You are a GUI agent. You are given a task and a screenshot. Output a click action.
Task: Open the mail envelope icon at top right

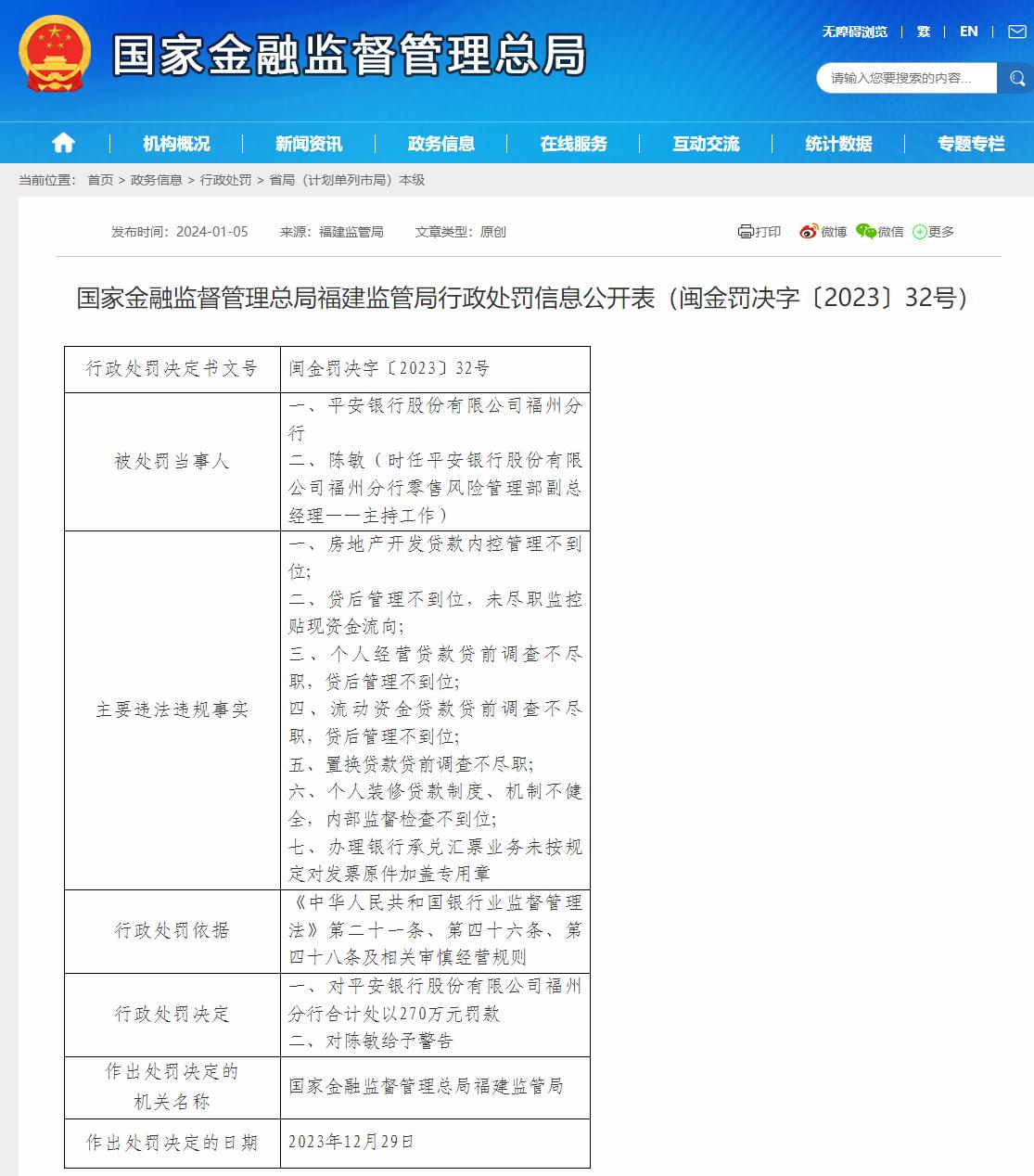pyautogui.click(x=1015, y=31)
